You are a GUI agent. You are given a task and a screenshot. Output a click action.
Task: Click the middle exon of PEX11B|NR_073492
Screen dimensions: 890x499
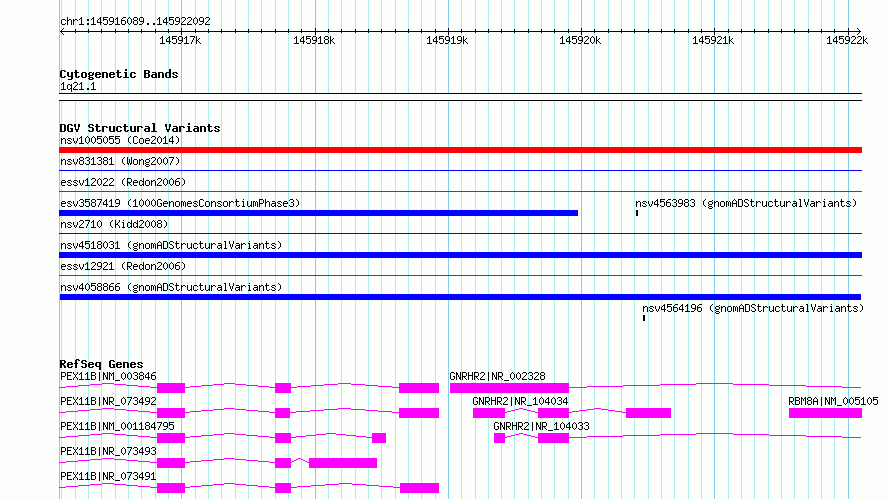coord(283,413)
